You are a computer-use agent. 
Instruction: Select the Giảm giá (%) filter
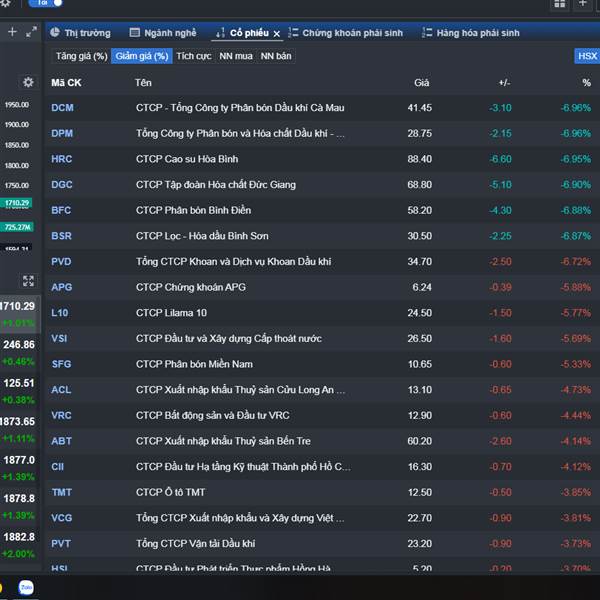[x=142, y=56]
